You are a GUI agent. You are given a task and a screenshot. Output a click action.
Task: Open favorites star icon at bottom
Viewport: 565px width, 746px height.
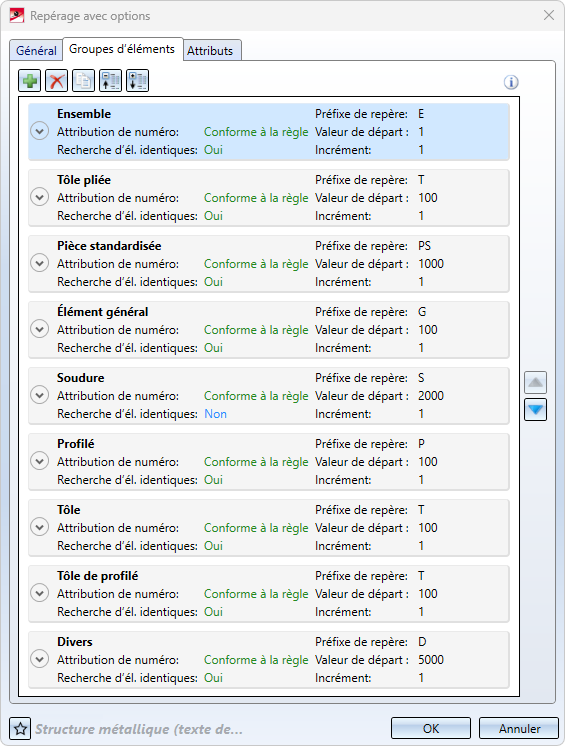click(x=20, y=729)
